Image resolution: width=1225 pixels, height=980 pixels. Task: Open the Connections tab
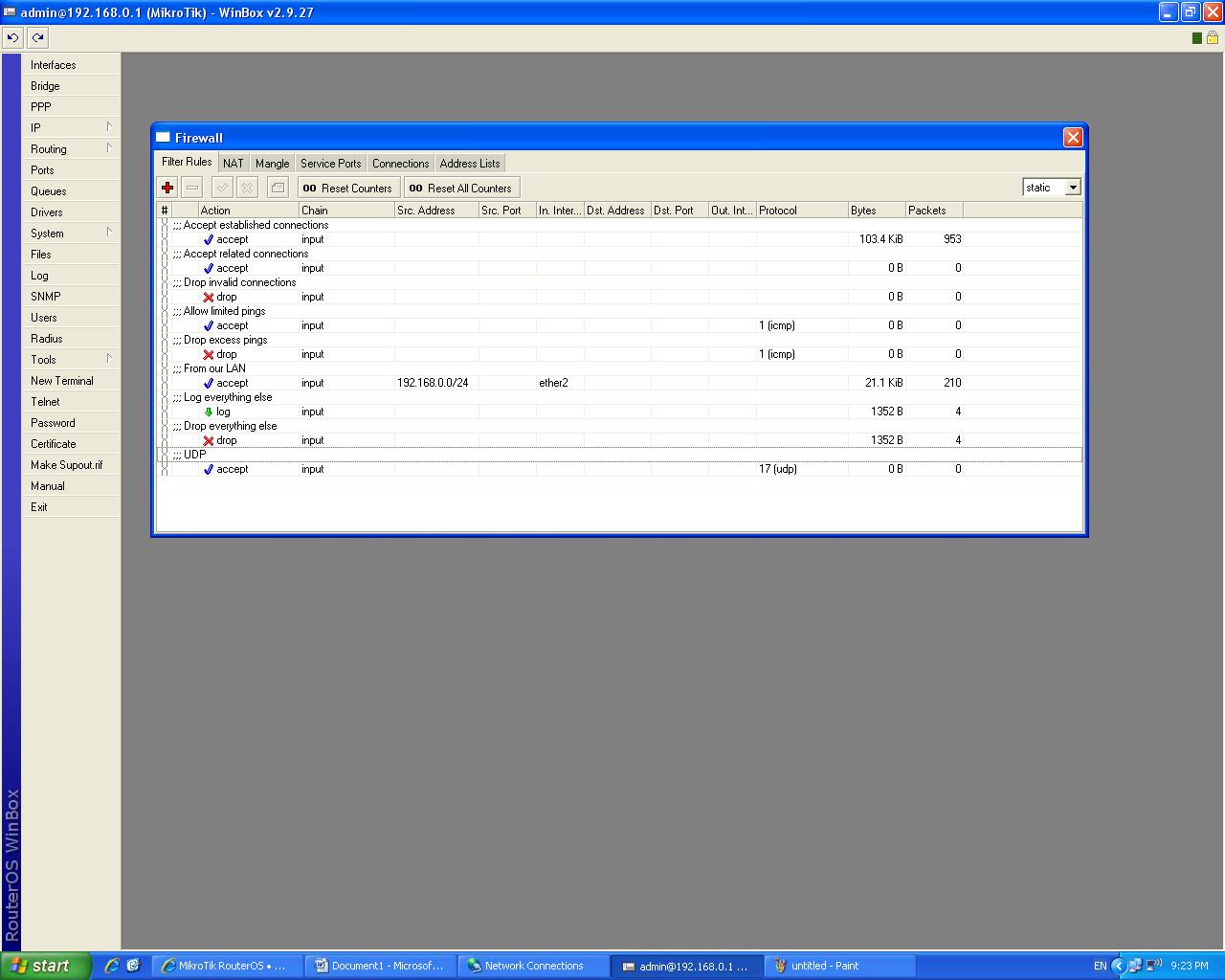[x=401, y=164]
